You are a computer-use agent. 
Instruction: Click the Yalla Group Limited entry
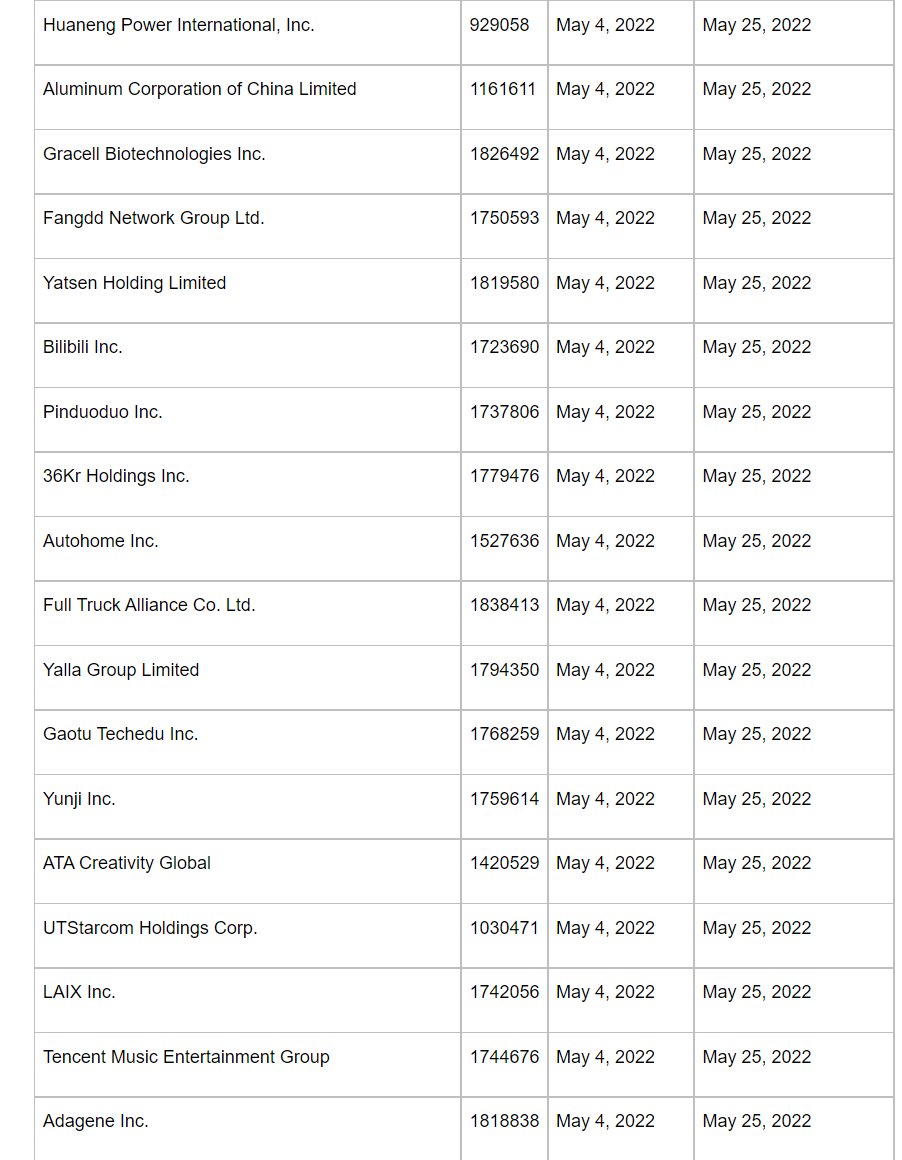tap(121, 670)
